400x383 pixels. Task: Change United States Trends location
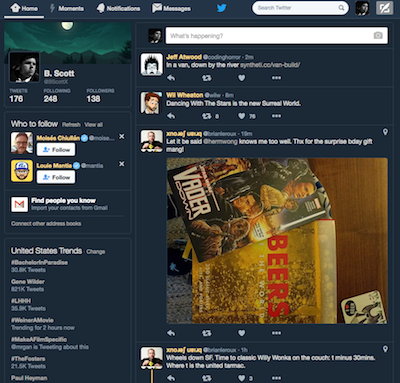(96, 252)
